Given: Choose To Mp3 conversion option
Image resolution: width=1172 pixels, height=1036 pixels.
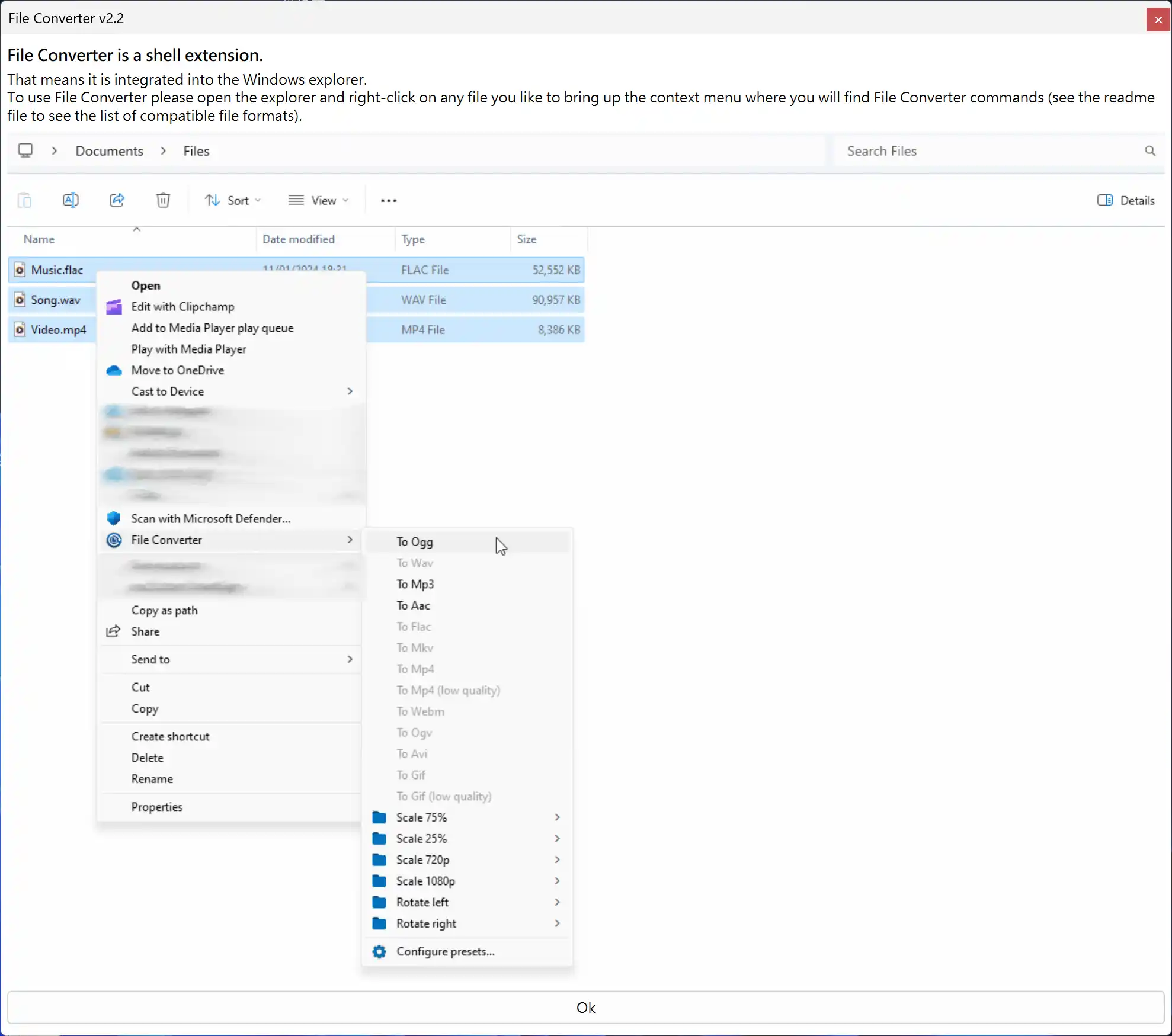Looking at the screenshot, I should coord(467,584).
